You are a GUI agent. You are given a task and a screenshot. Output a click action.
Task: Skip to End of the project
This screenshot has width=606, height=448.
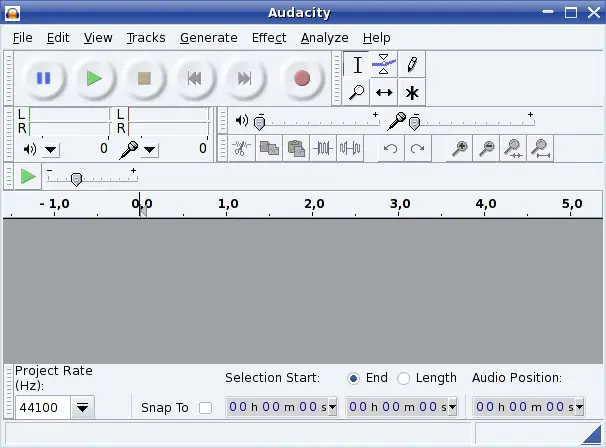244,78
